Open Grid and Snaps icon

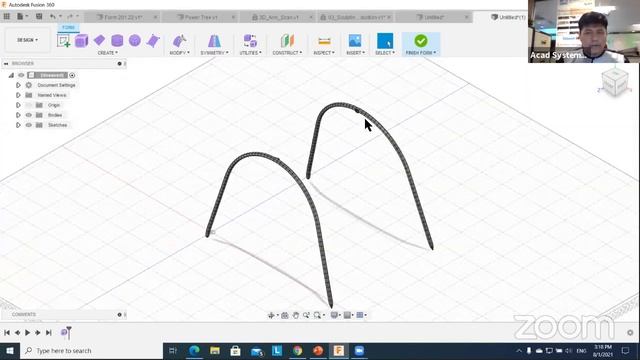(347, 315)
